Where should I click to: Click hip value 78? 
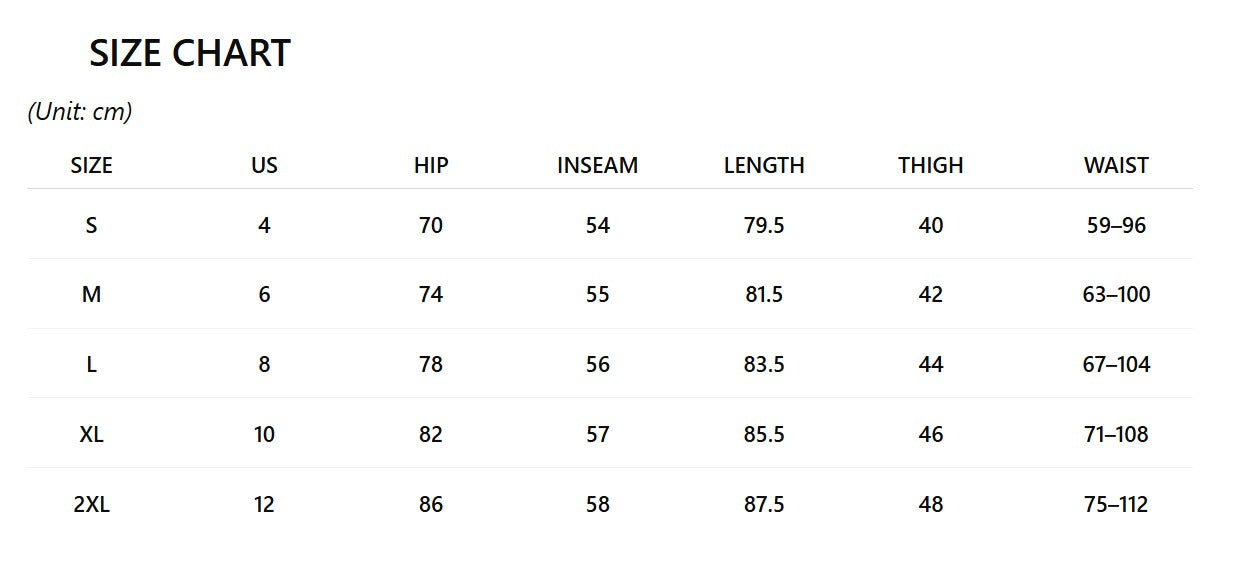(431, 365)
